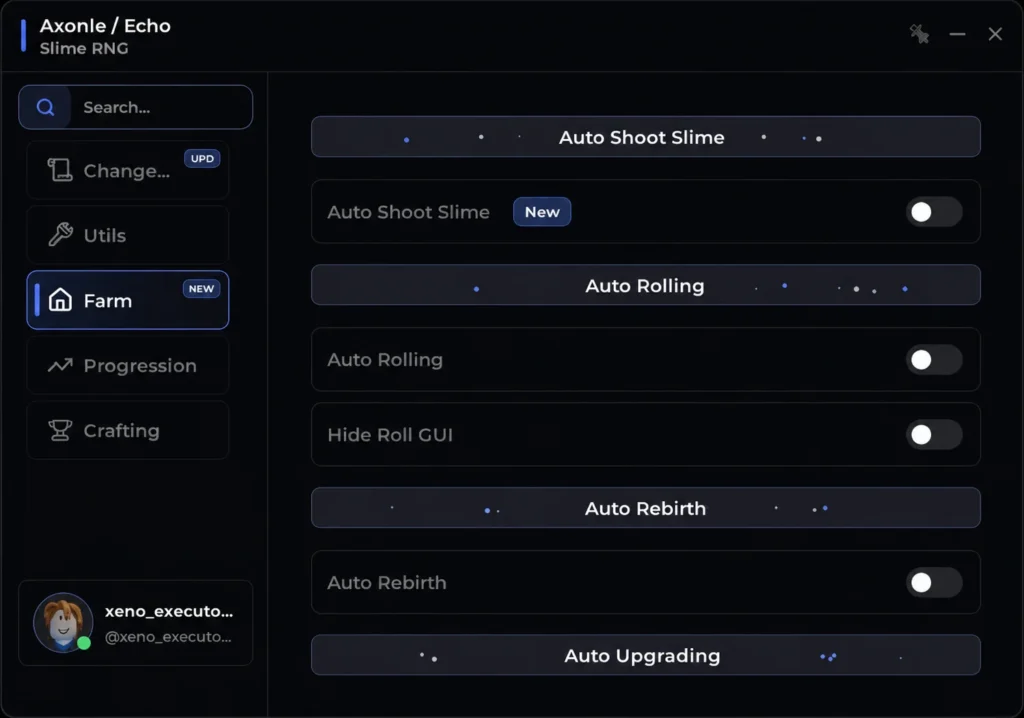Click the Progression trend-line icon
Screen dimensions: 1024x718
[x=60, y=365]
